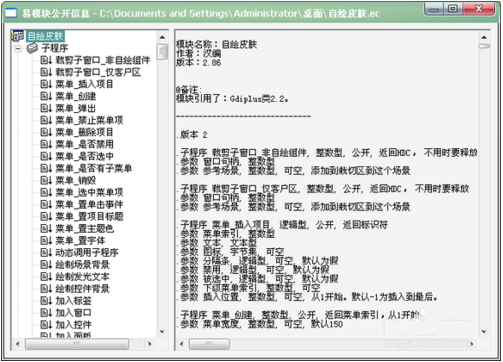Viewport: 503px width, 362px height.
Task: Click tree panel's horizontal scrollbar thumb
Action: point(77,344)
